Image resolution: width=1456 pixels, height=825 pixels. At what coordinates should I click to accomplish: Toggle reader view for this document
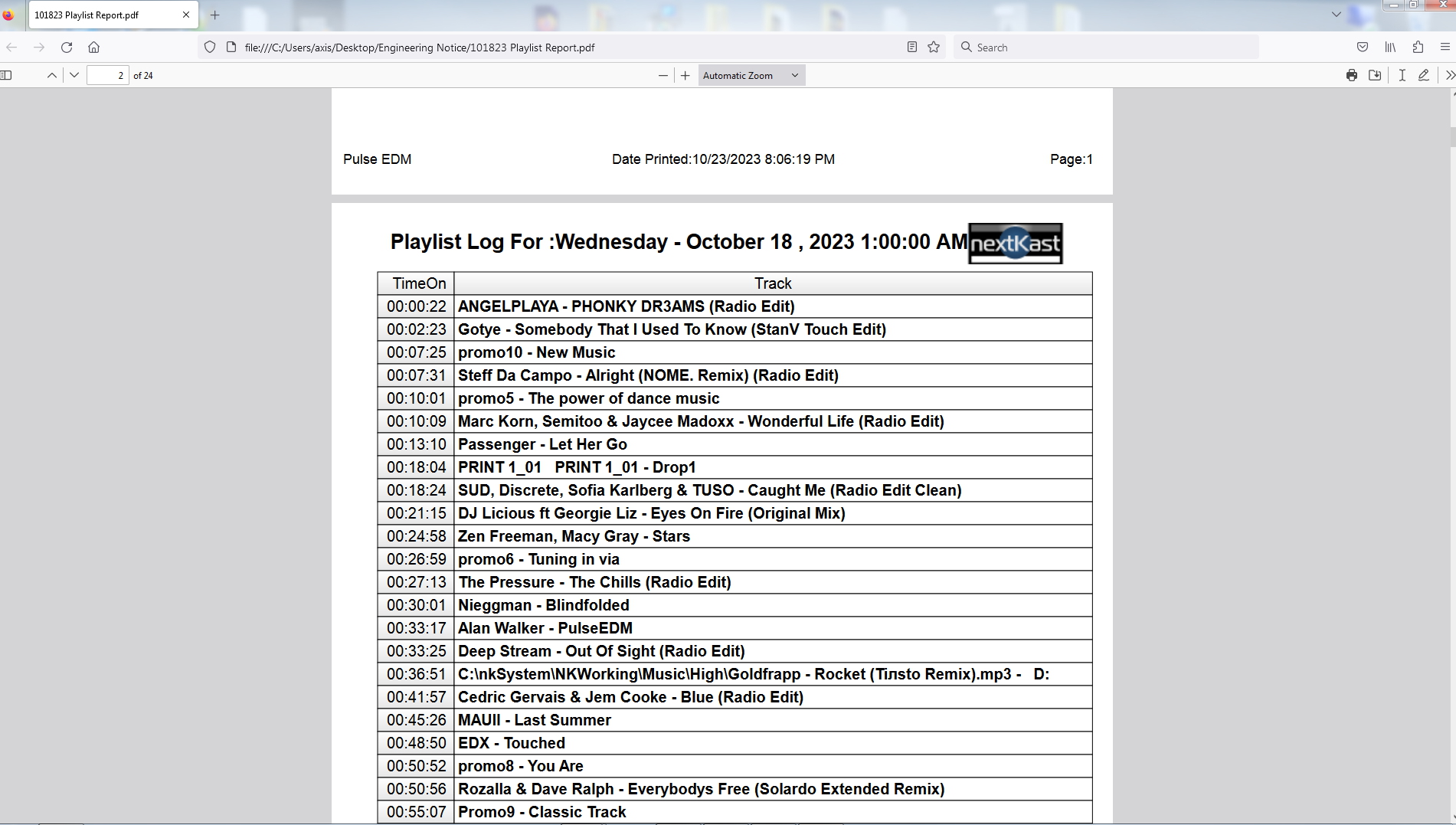click(x=911, y=47)
